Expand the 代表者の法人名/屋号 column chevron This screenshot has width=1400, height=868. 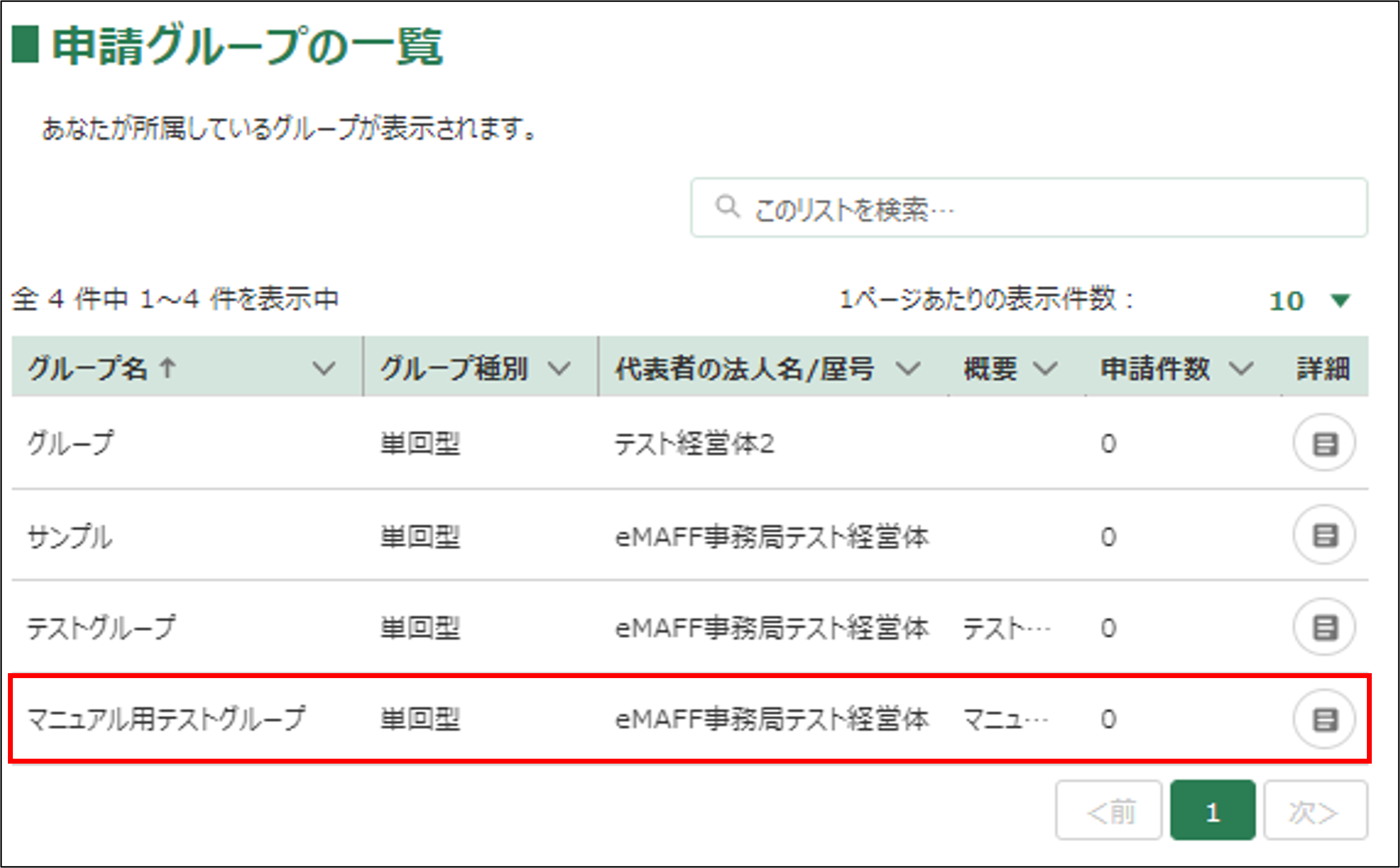click(908, 368)
